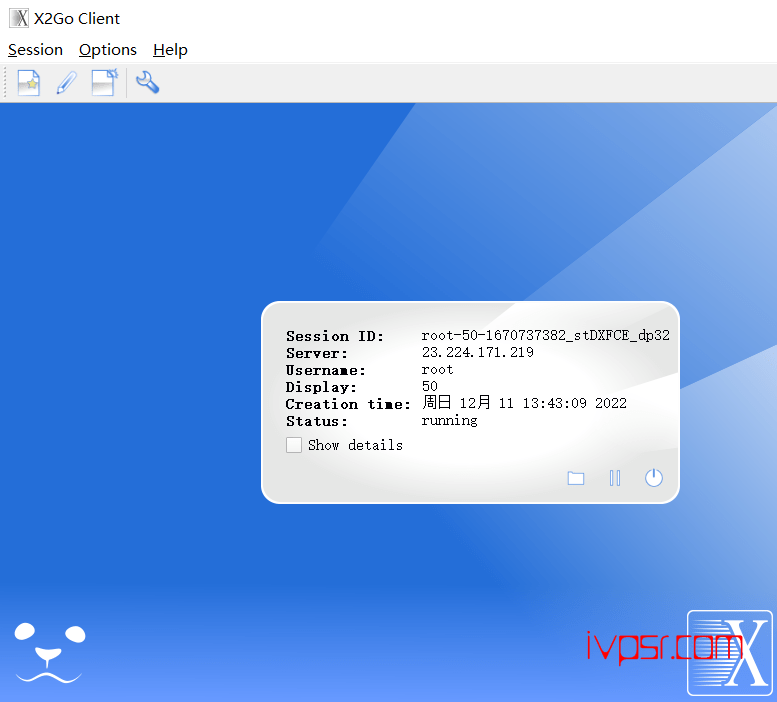Click the Username: label
Image resolution: width=777 pixels, height=702 pixels.
[x=326, y=370]
